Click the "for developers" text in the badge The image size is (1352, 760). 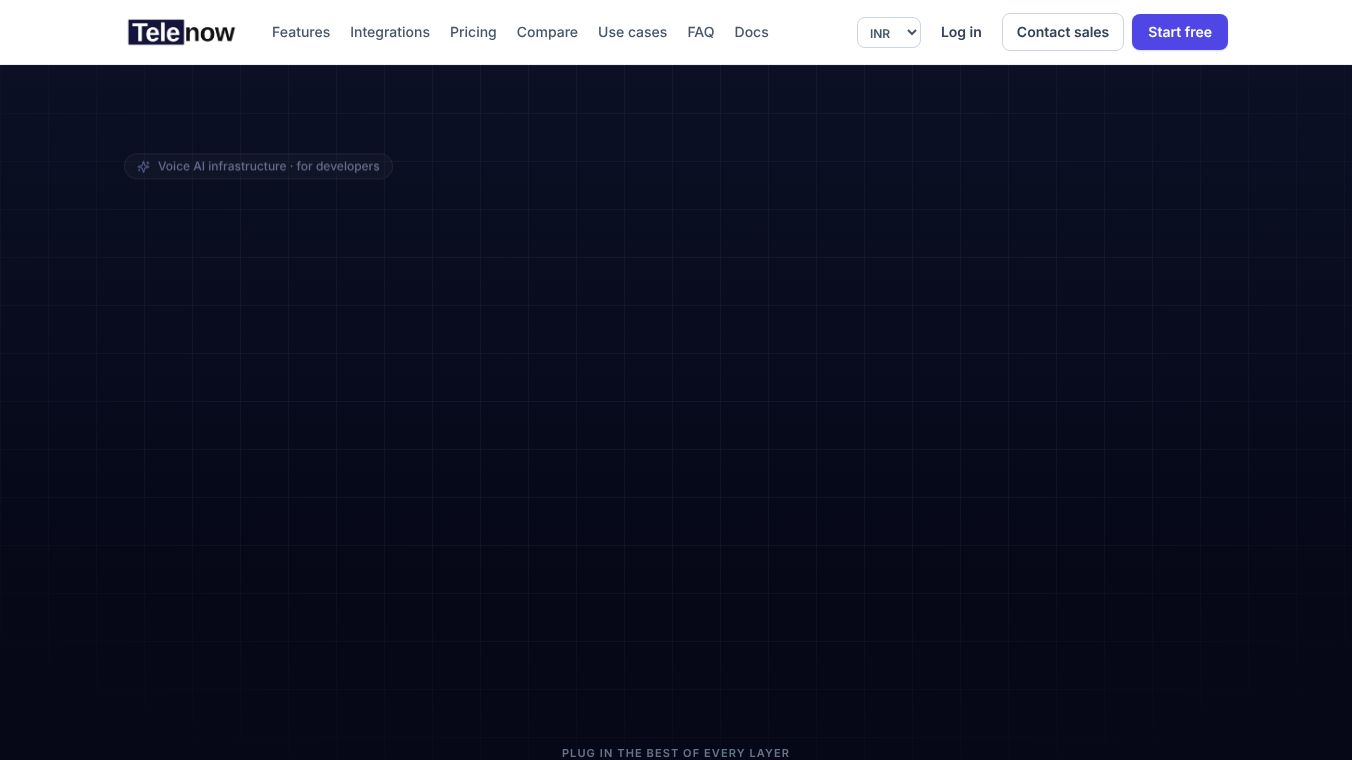(338, 167)
